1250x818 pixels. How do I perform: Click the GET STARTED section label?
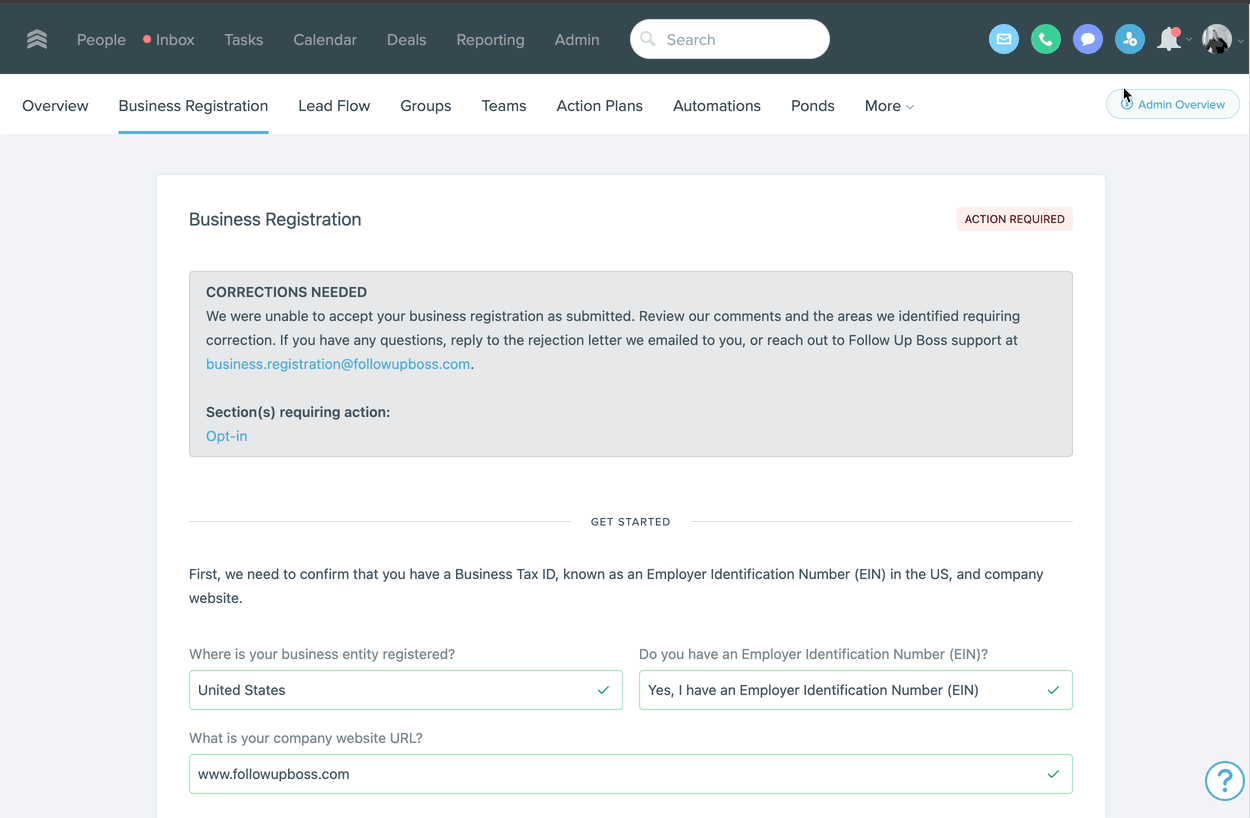pyautogui.click(x=631, y=522)
